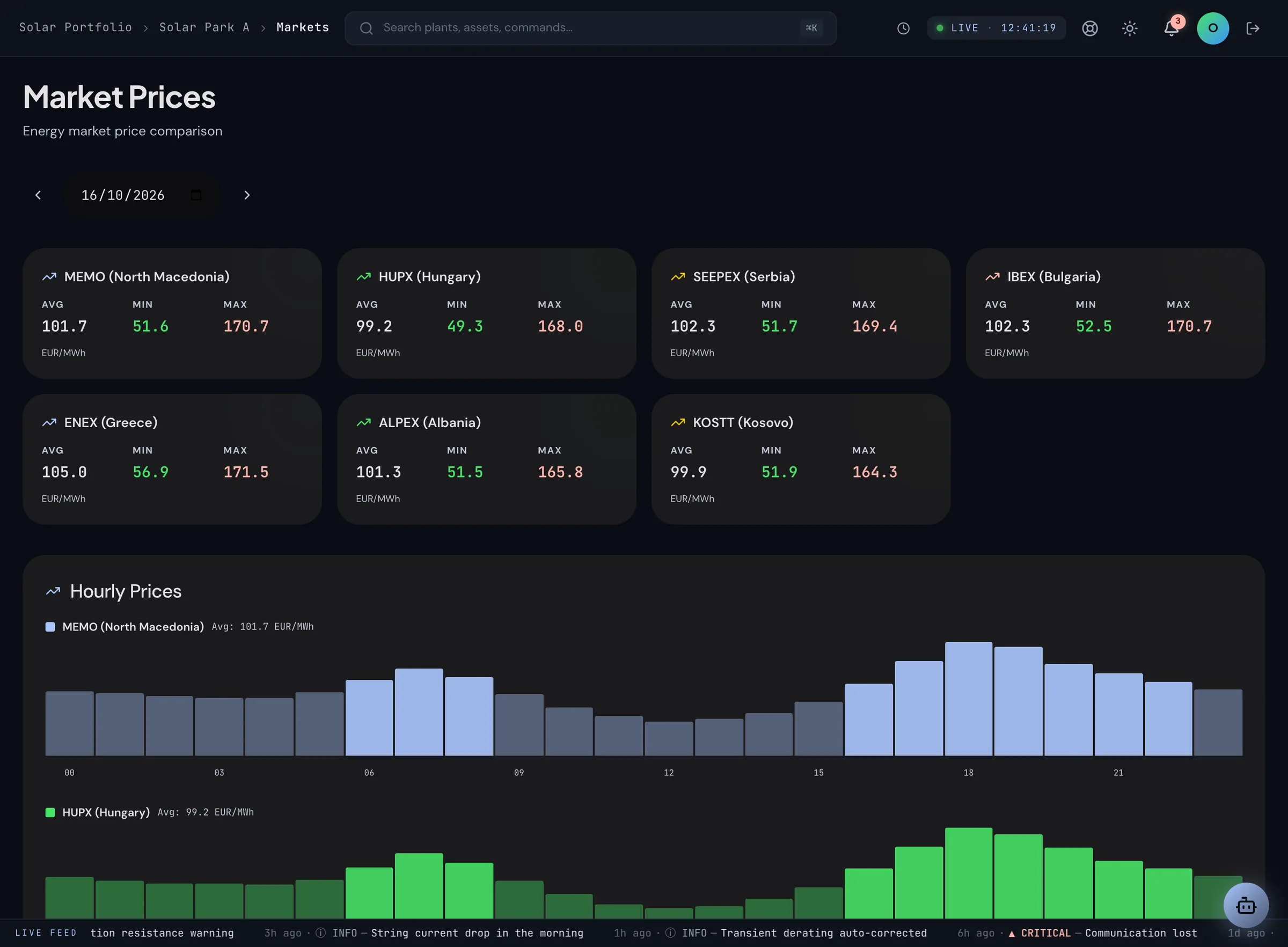Click the ⌘K shortcut badge

[811, 27]
